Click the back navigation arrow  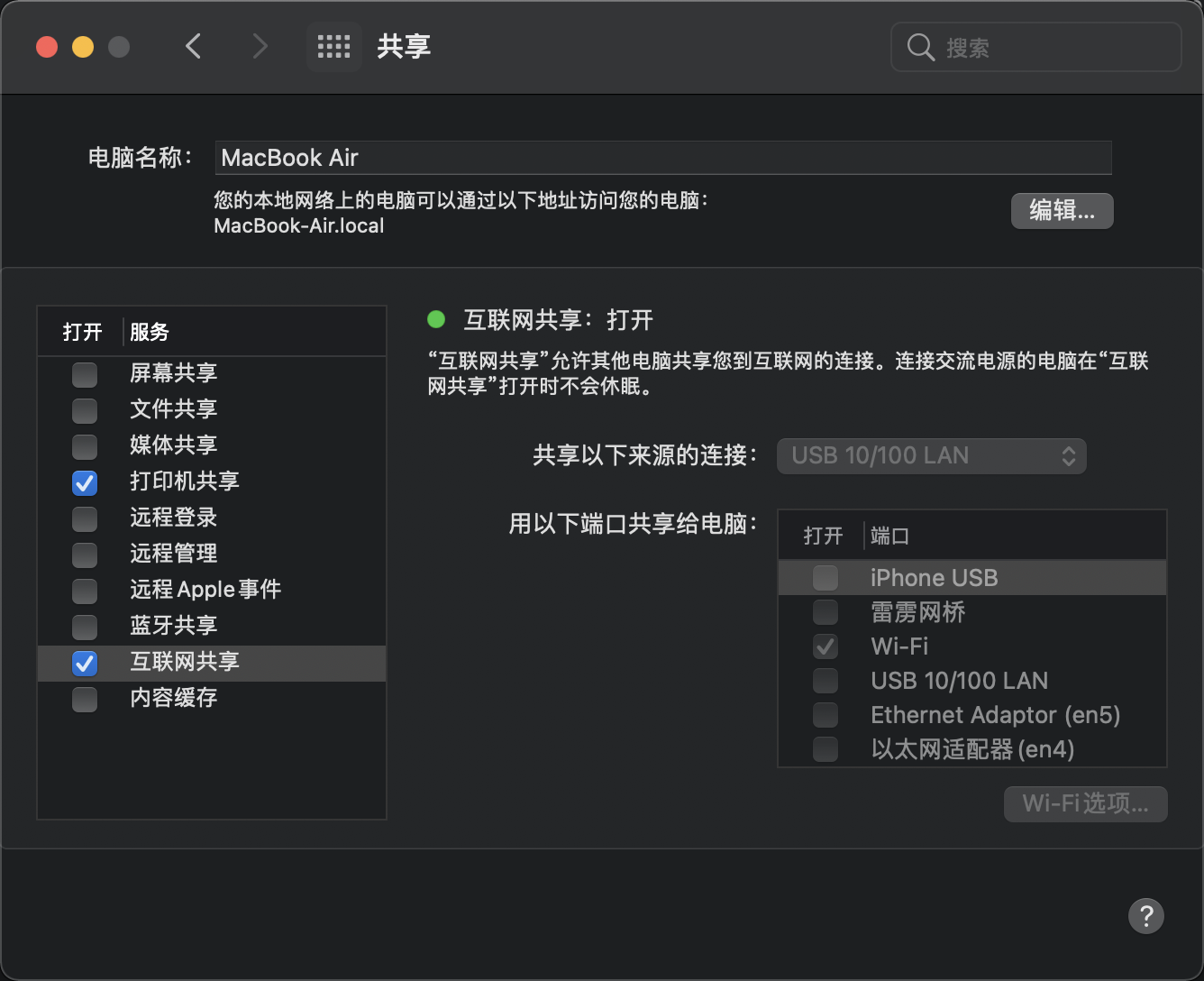tap(193, 46)
